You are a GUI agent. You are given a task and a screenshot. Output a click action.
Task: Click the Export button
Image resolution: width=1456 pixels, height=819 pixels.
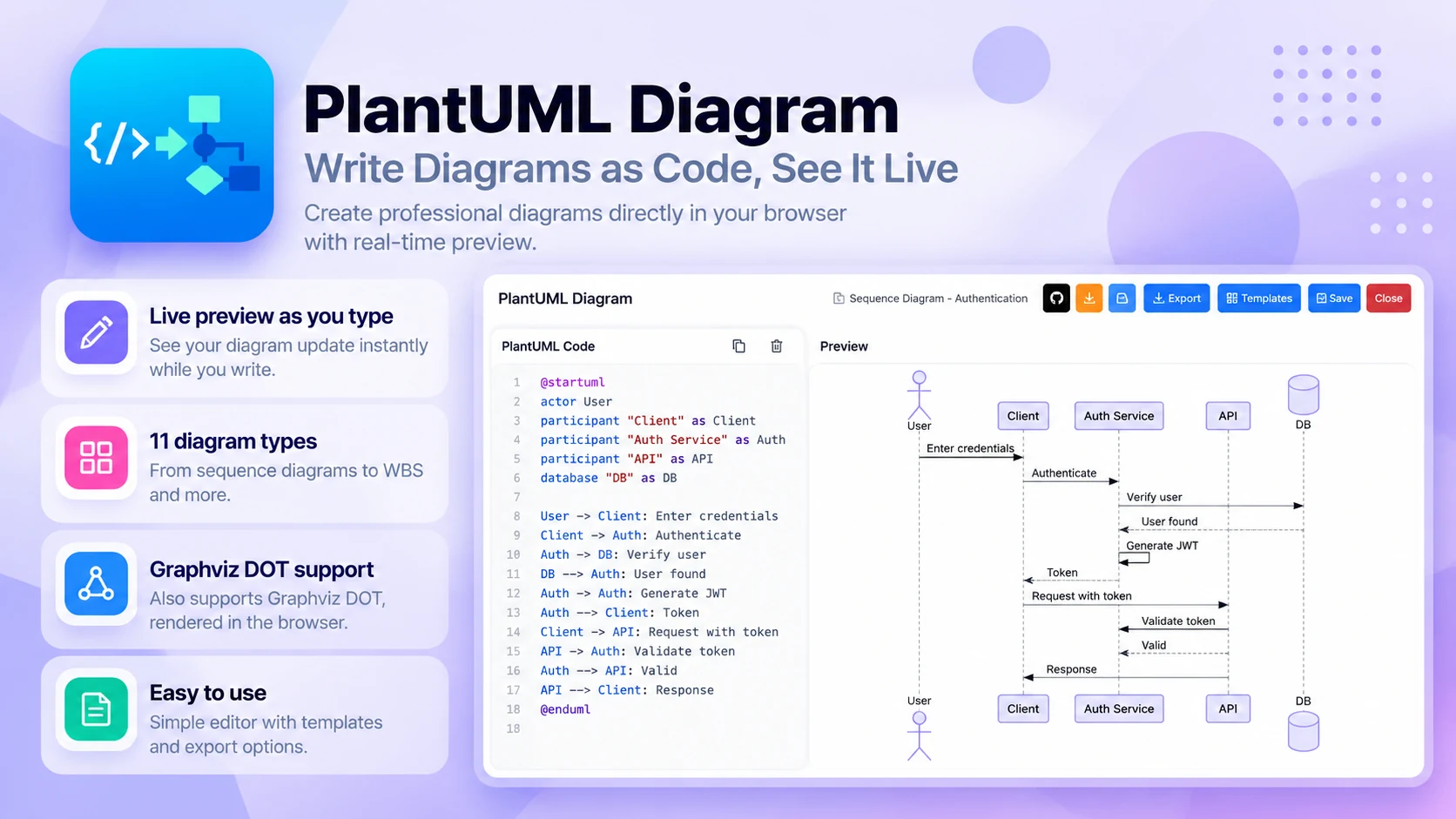[1176, 299]
